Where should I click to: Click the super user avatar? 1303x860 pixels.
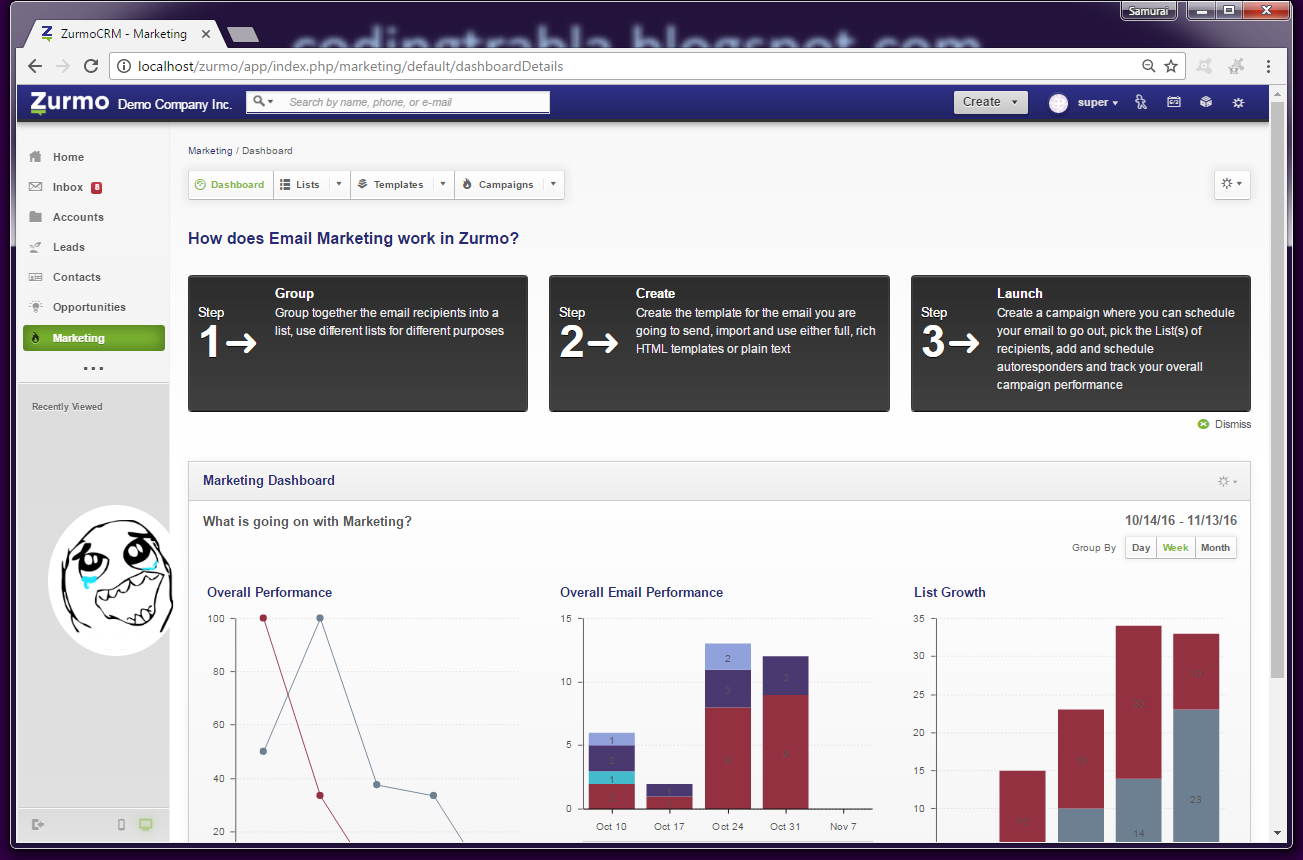click(1058, 102)
